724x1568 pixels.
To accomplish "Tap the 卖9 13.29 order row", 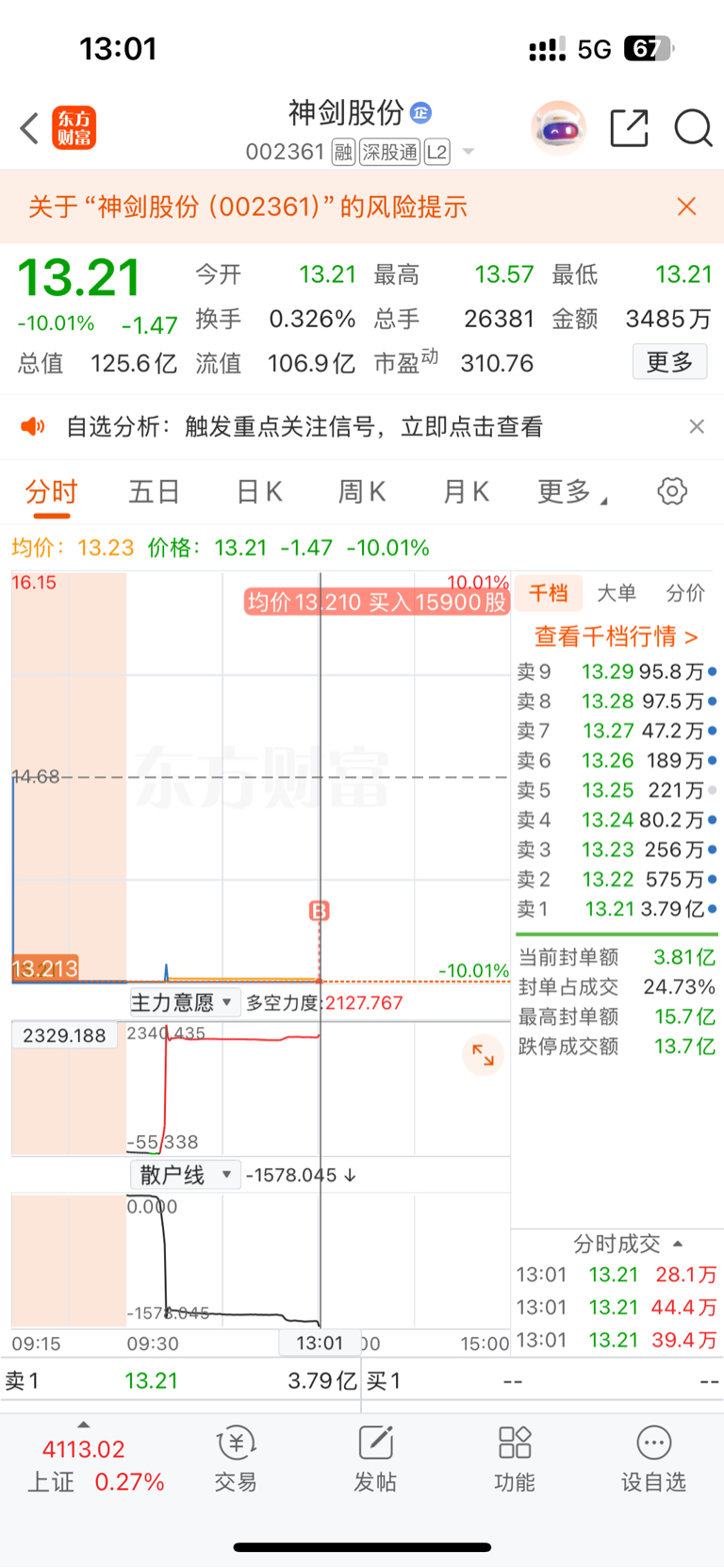I will [617, 671].
